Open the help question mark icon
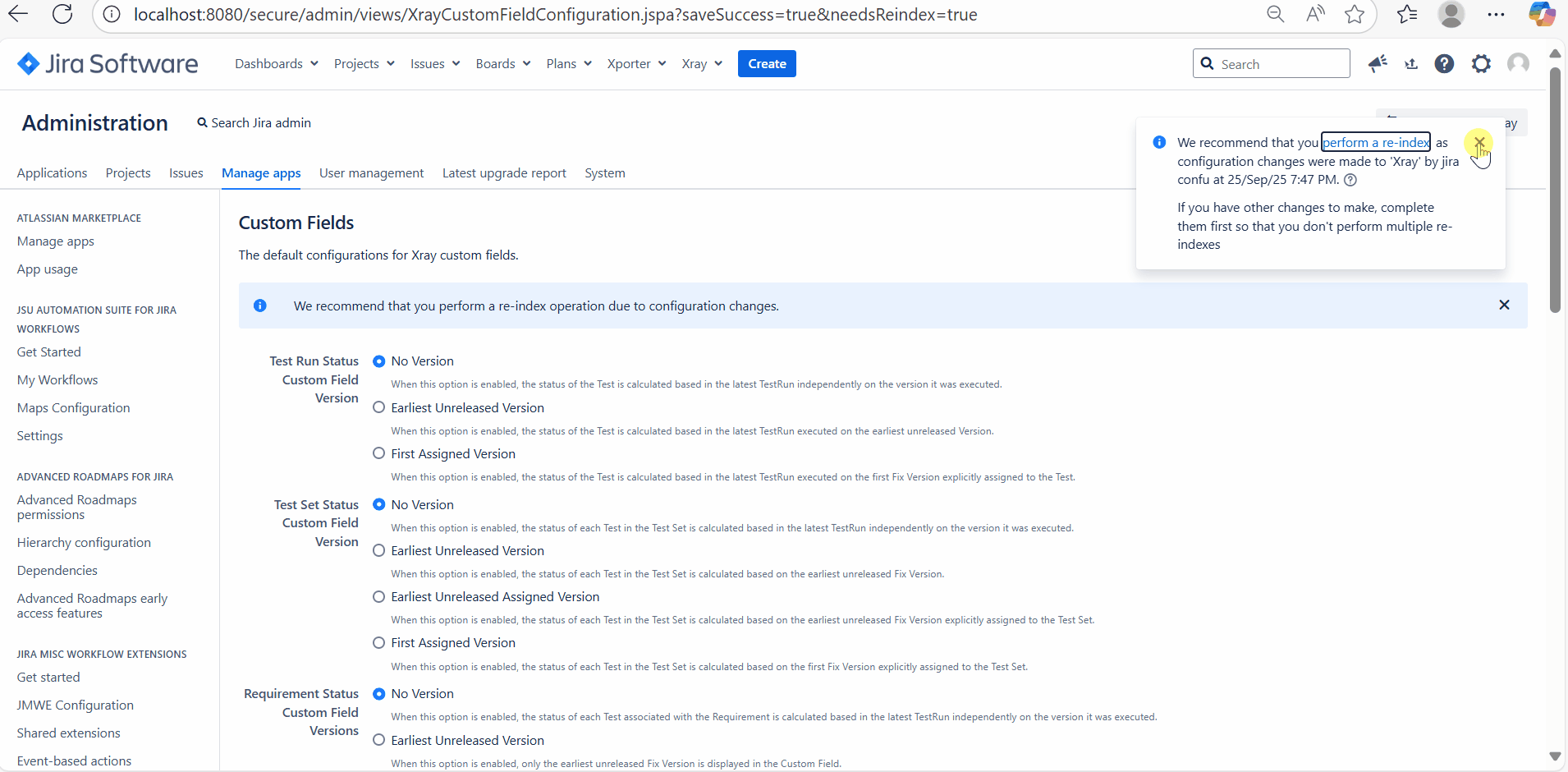1568x772 pixels. (1444, 64)
